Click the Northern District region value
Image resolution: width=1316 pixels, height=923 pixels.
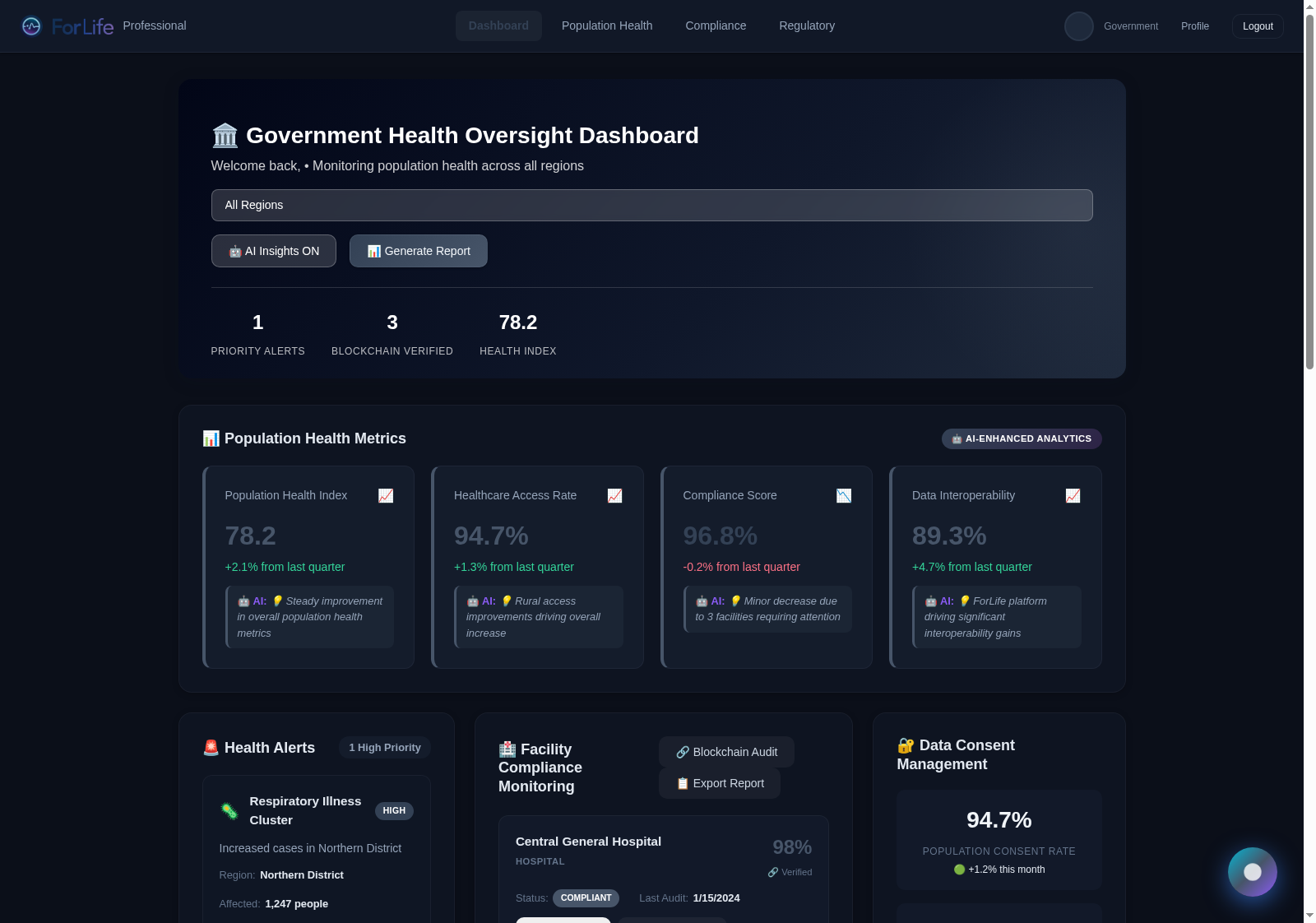pos(302,875)
